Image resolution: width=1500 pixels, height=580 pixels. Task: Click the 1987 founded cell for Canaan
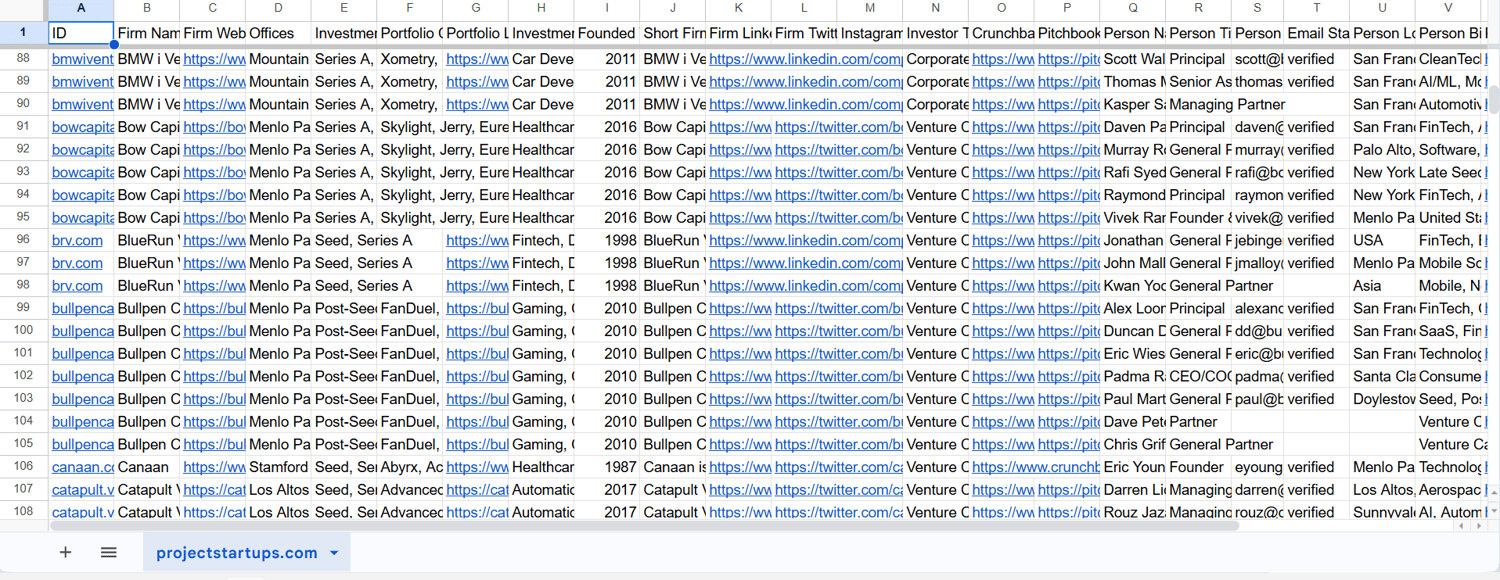607,467
